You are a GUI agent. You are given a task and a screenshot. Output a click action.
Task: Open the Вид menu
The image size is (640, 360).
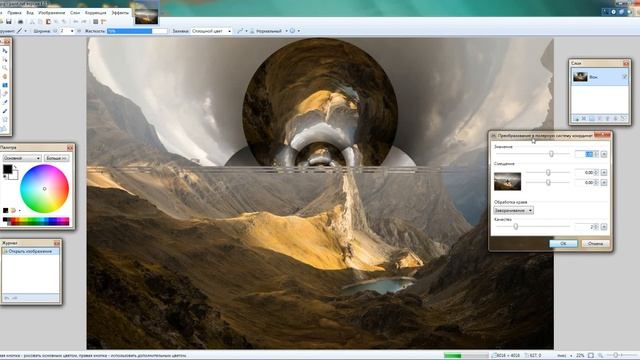click(x=30, y=13)
